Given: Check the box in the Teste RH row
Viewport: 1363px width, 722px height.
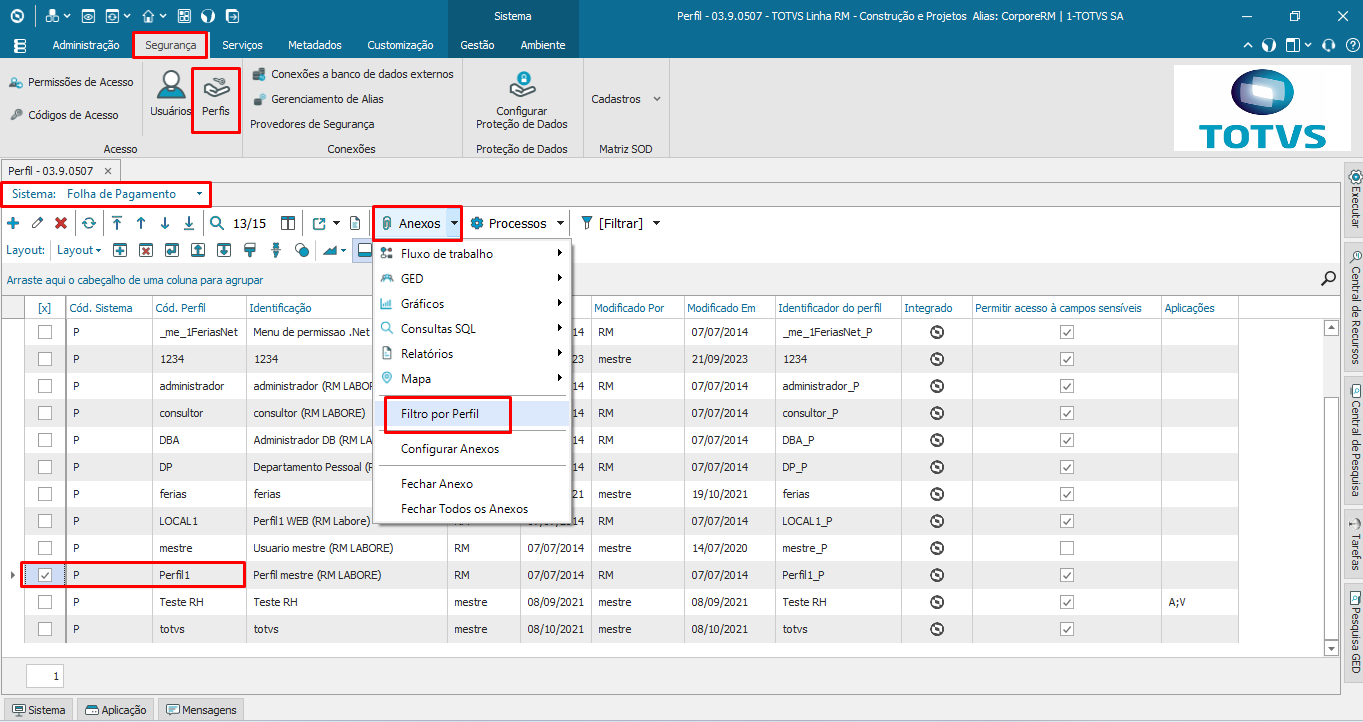Looking at the screenshot, I should 45,602.
